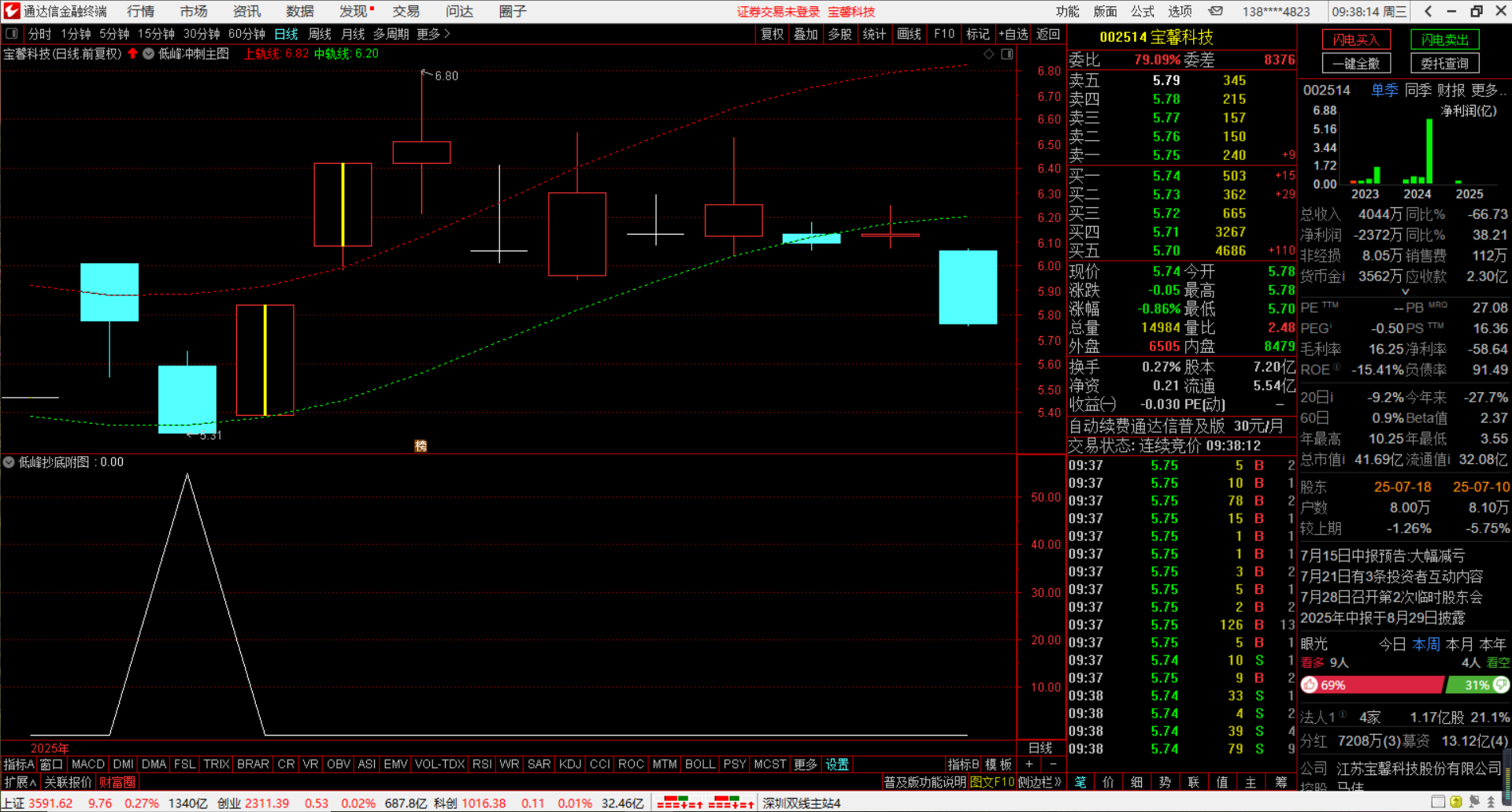Open 指标B selector
This screenshot has height=812, width=1512.
coord(963,764)
